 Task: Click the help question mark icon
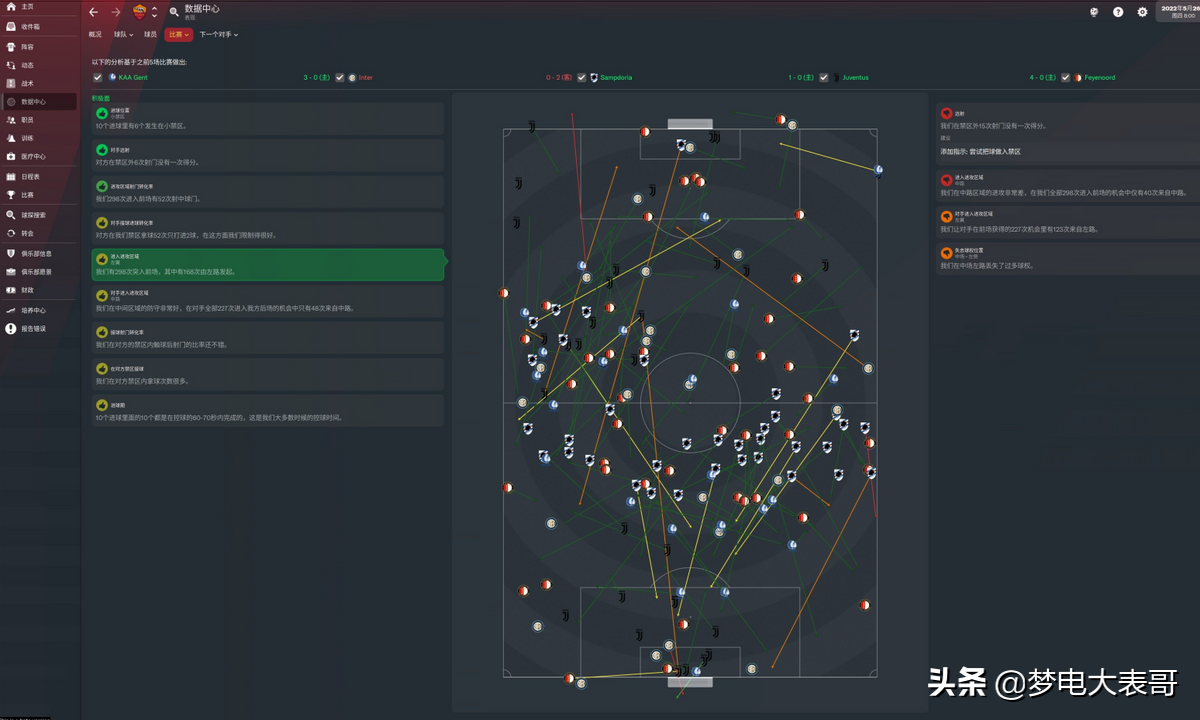[x=1118, y=12]
